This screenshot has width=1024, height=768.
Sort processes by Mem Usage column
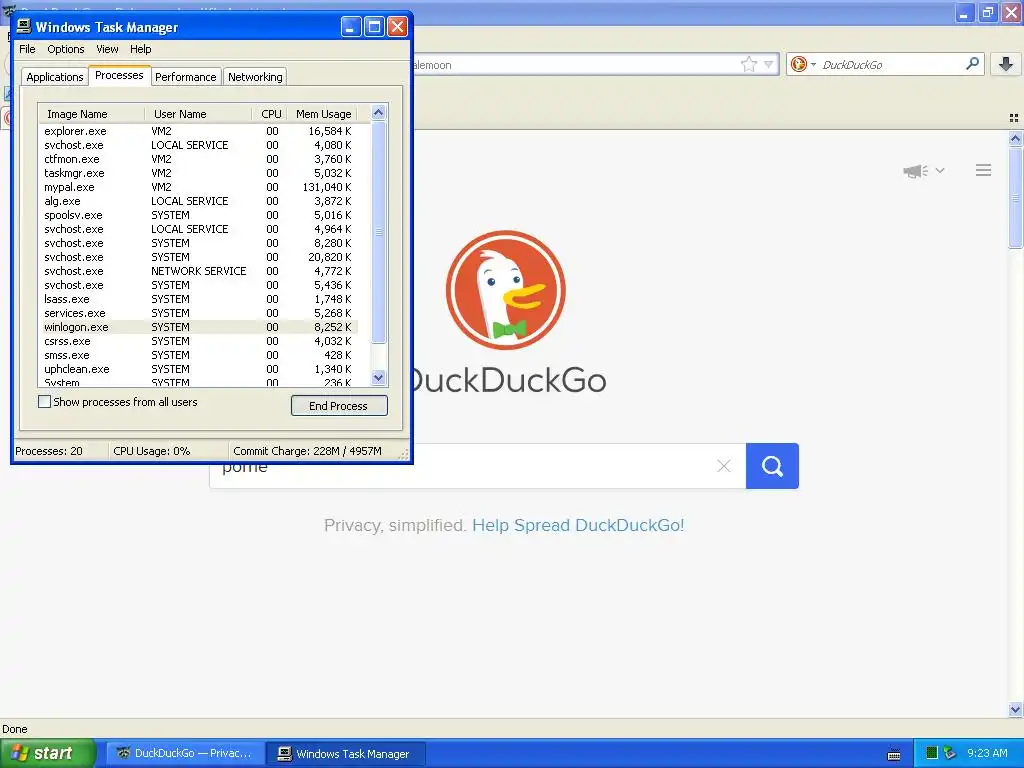click(x=323, y=114)
